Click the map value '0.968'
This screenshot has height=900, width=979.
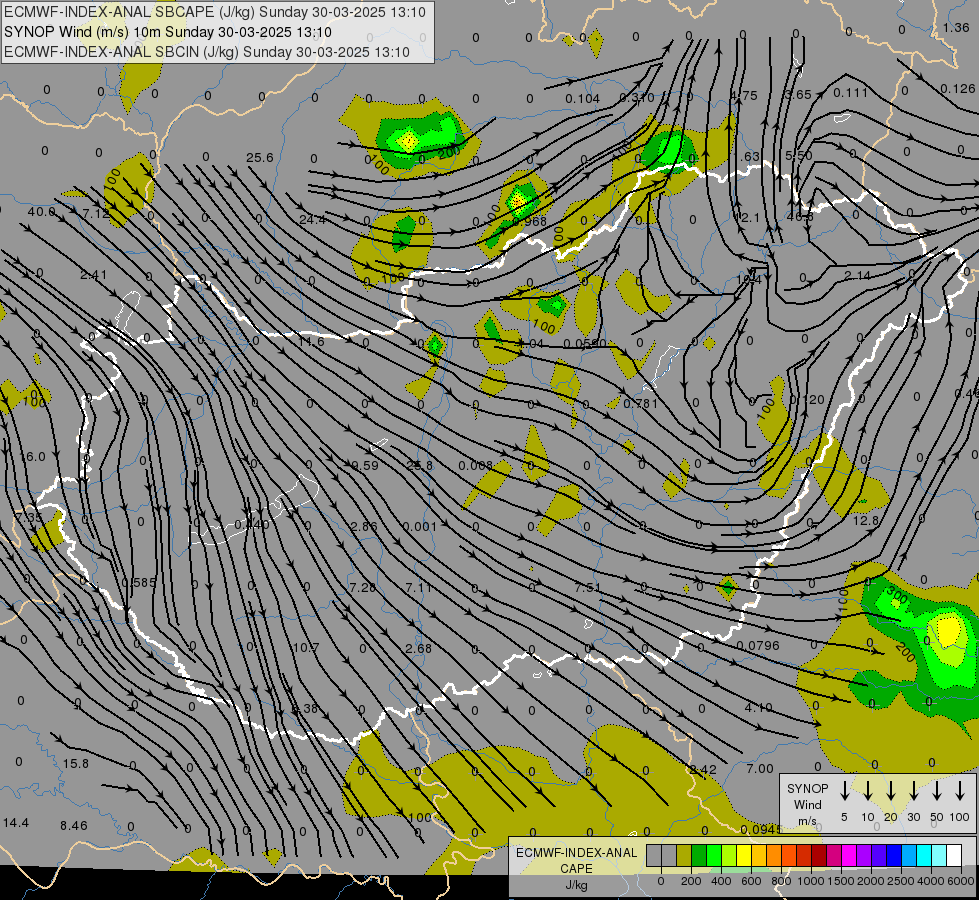[x=529, y=222]
